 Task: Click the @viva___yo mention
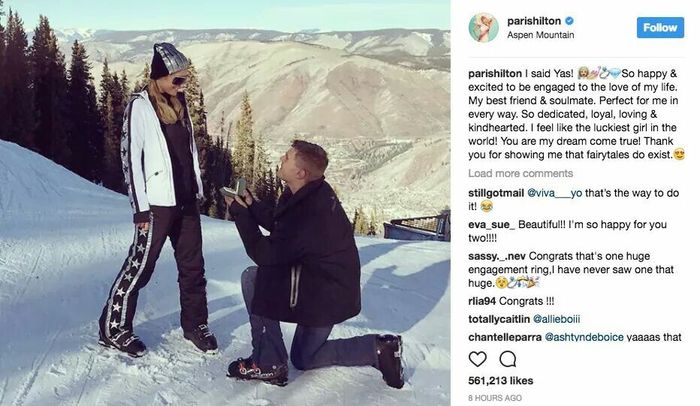point(555,193)
